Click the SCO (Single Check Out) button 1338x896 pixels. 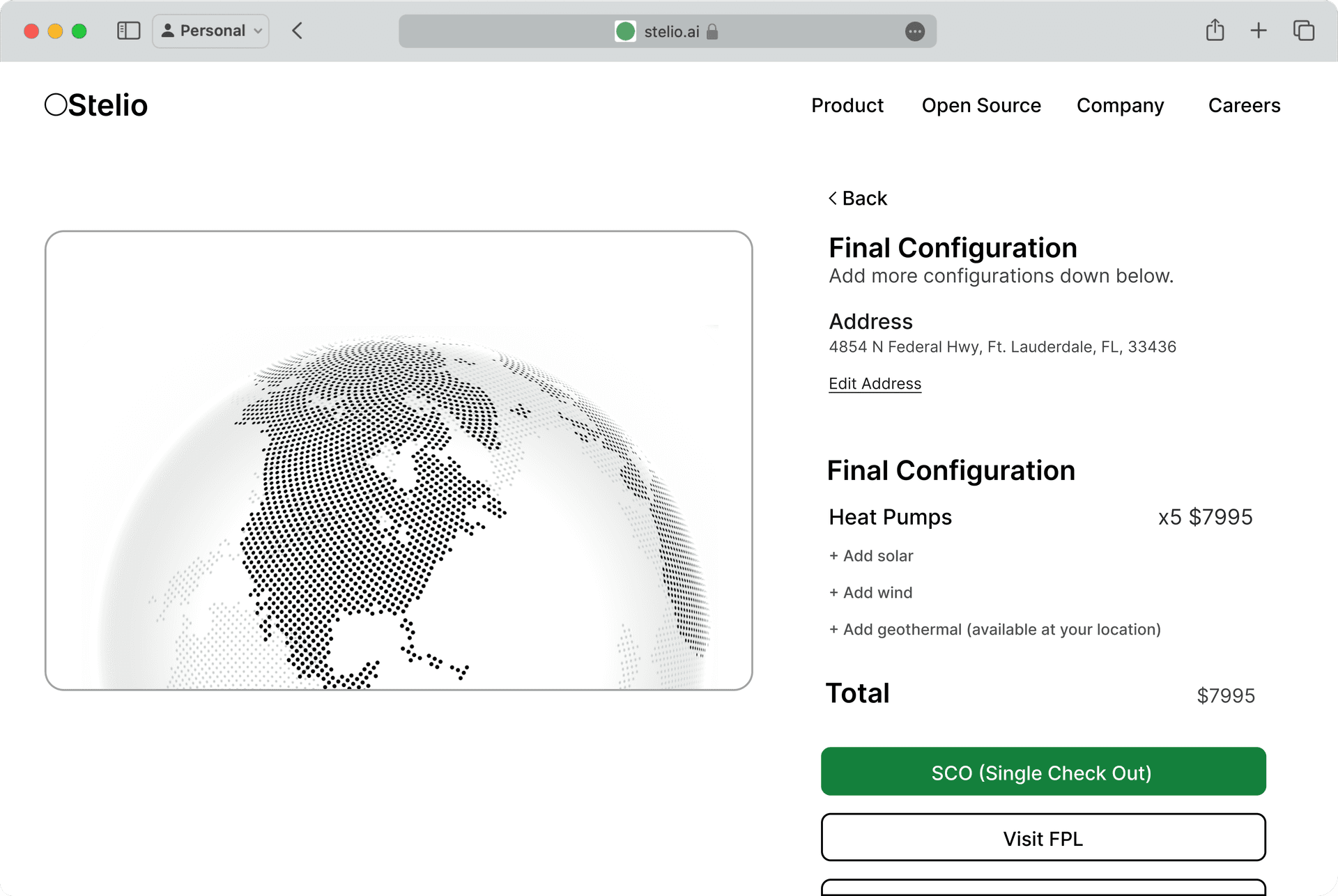click(1043, 772)
